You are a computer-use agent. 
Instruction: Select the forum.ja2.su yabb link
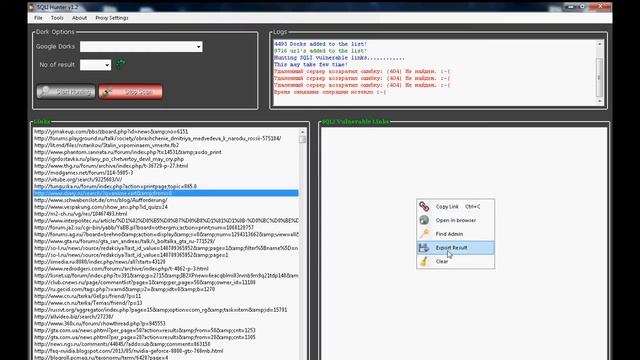[x=166, y=227]
